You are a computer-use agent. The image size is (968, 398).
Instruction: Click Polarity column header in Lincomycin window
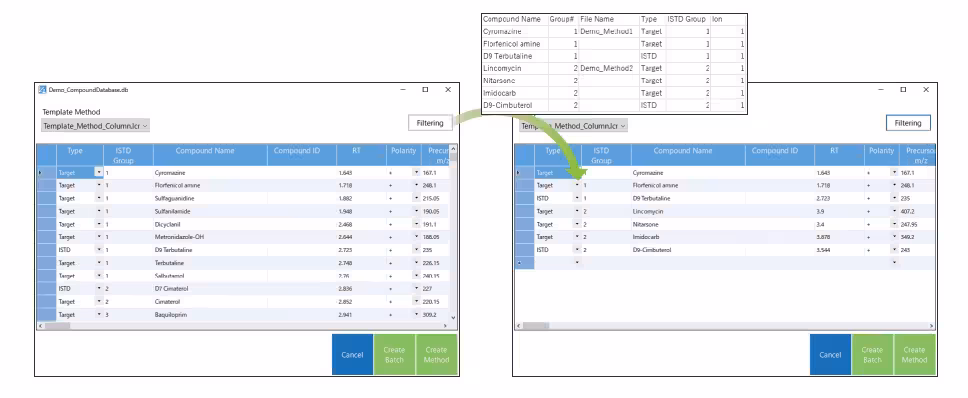click(x=881, y=155)
